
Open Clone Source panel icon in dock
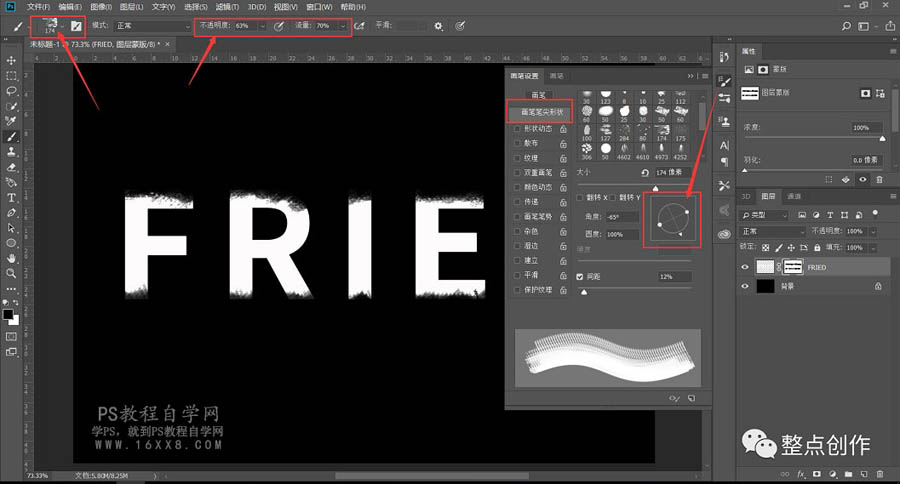724,121
